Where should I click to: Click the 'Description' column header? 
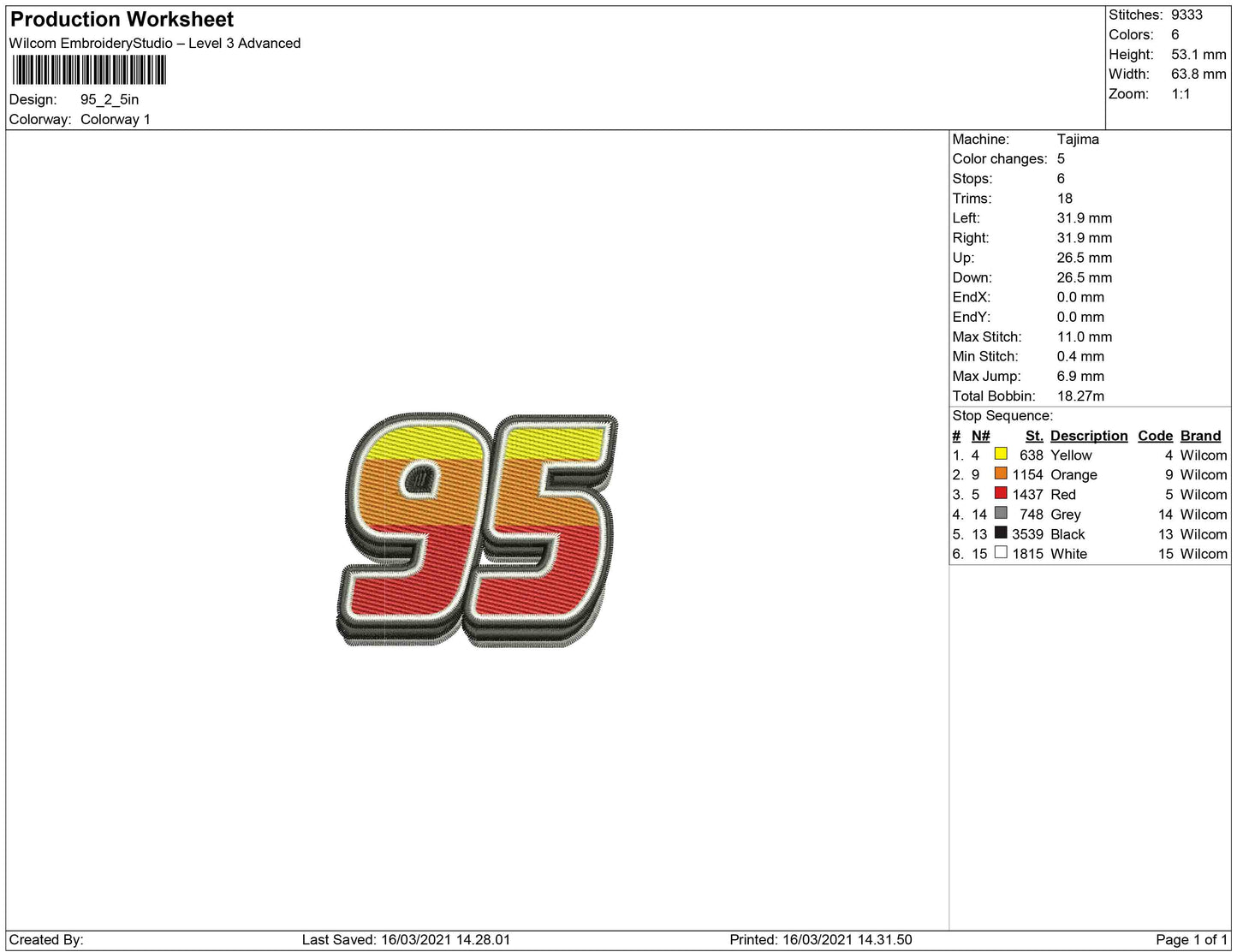1089,436
